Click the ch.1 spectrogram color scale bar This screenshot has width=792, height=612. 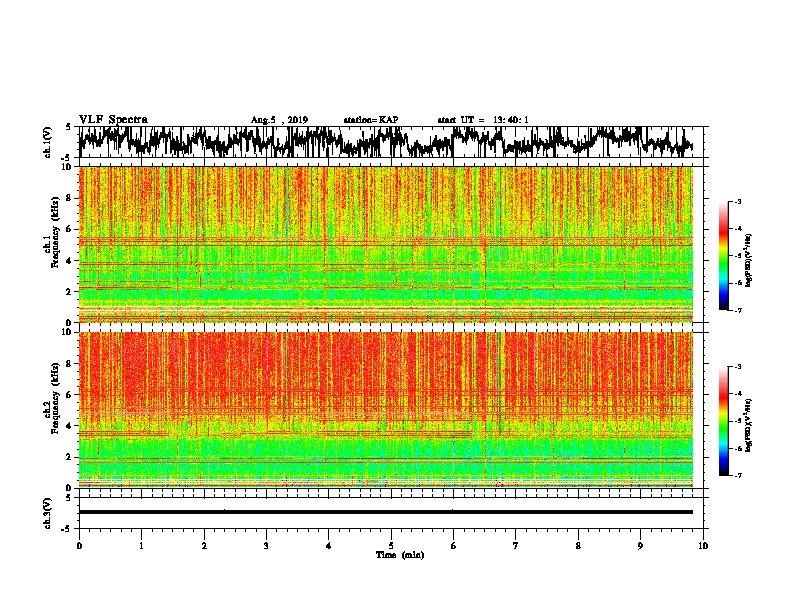click(724, 256)
